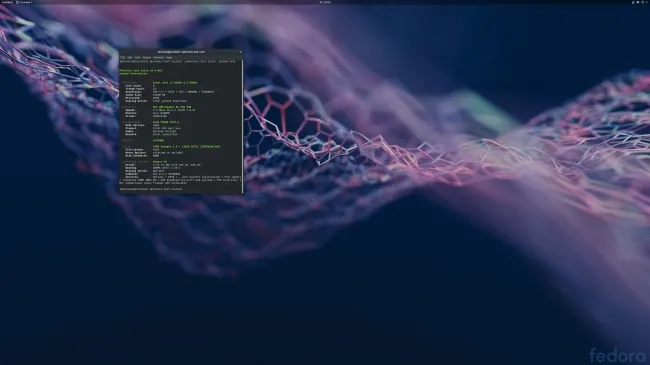The height and width of the screenshot is (365, 650).
Task: Open the clock and calendar in top bar
Action: 325,2
